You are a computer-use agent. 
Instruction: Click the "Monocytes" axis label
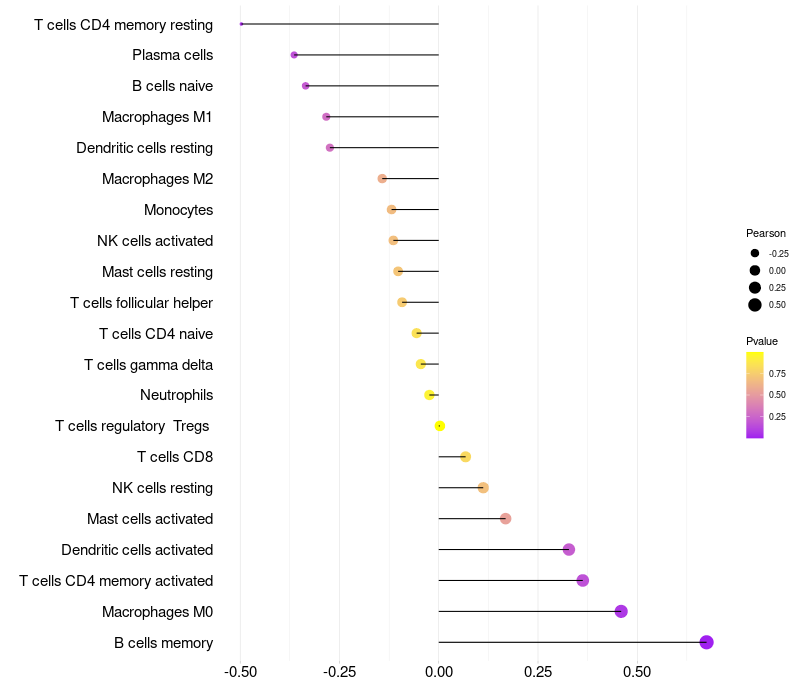[178, 210]
